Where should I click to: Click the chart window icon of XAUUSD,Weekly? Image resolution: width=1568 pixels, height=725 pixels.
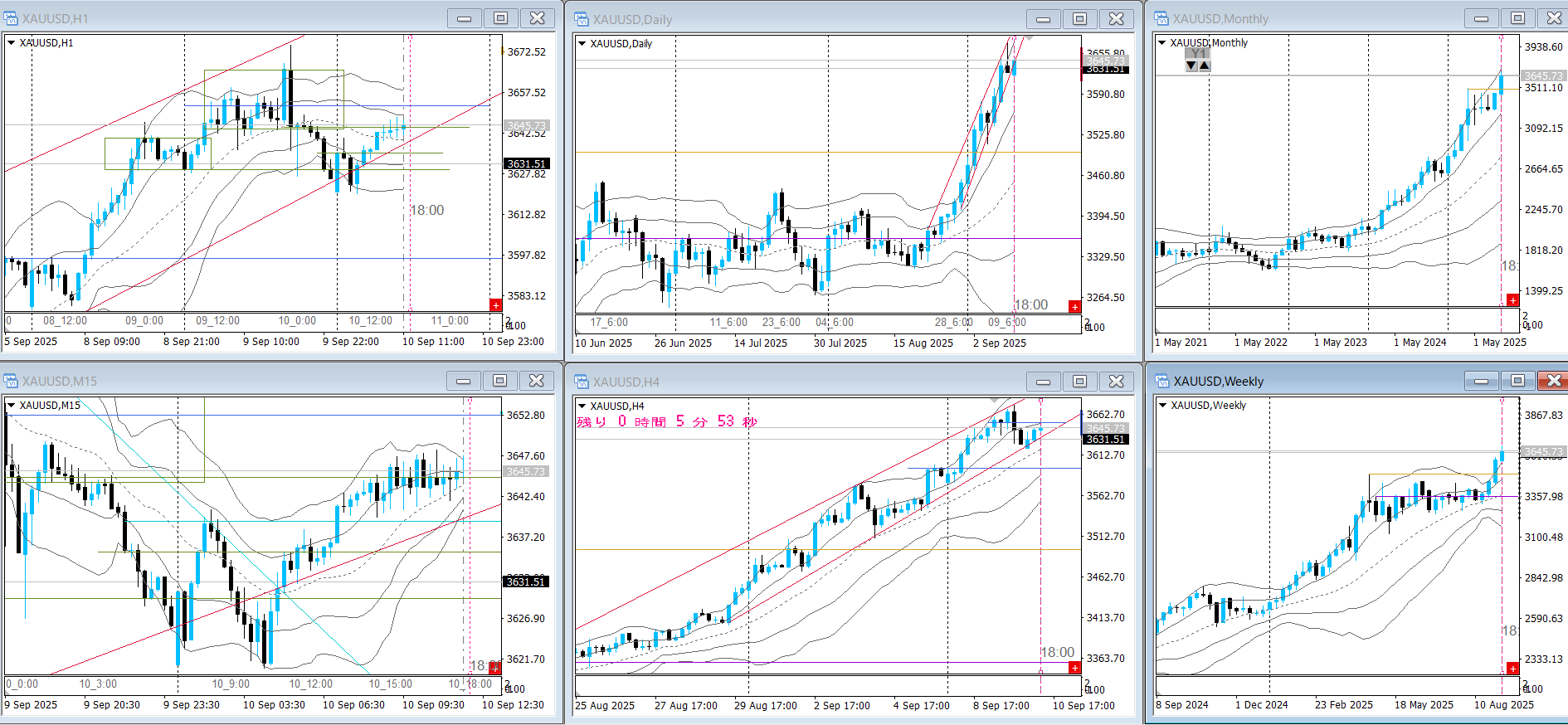[x=1162, y=381]
